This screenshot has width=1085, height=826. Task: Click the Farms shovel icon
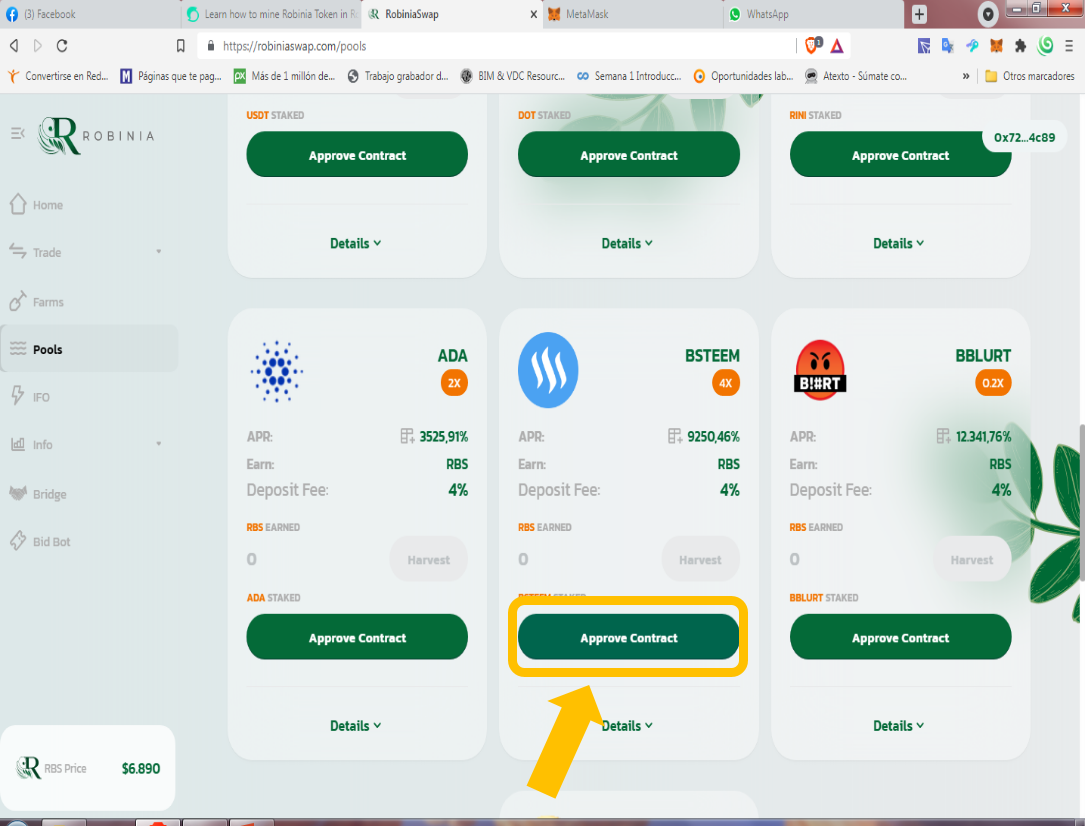coord(18,301)
